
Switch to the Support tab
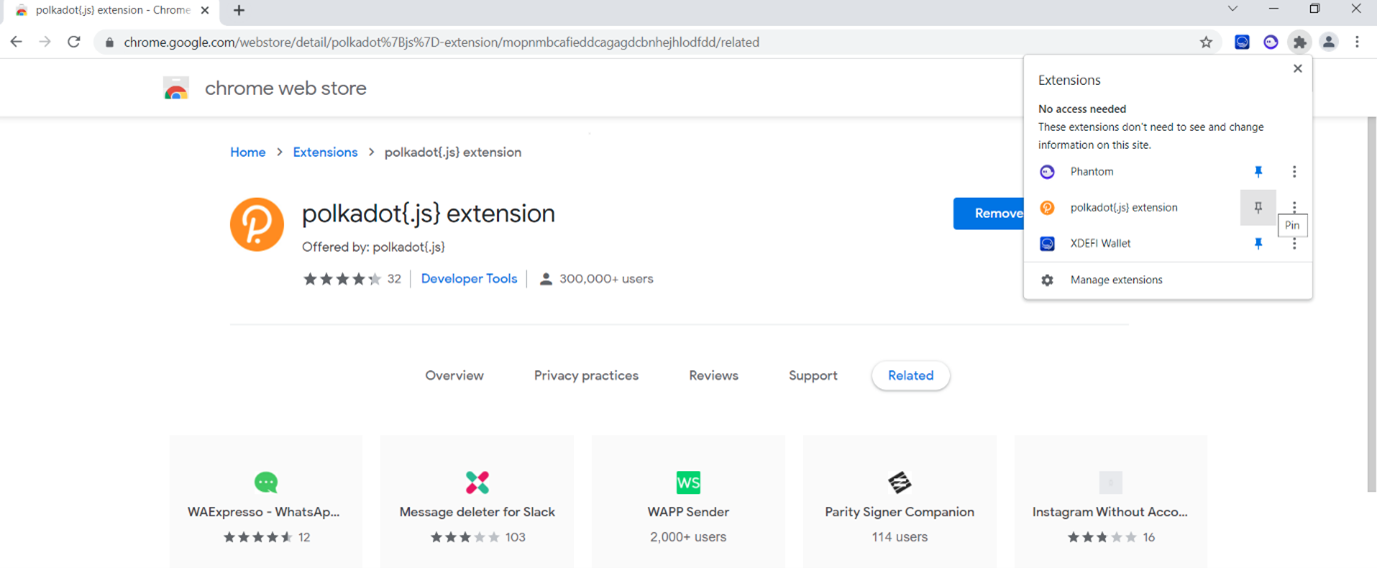coord(813,376)
